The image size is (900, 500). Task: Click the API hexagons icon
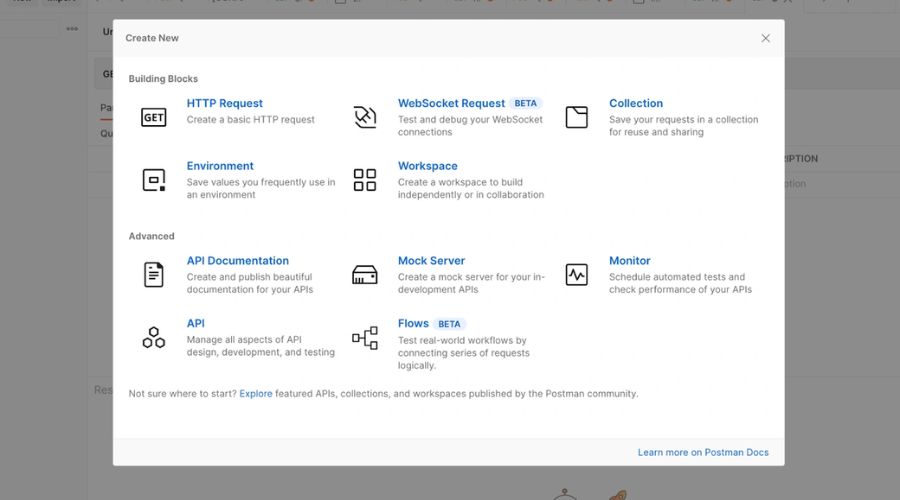pyautogui.click(x=153, y=338)
